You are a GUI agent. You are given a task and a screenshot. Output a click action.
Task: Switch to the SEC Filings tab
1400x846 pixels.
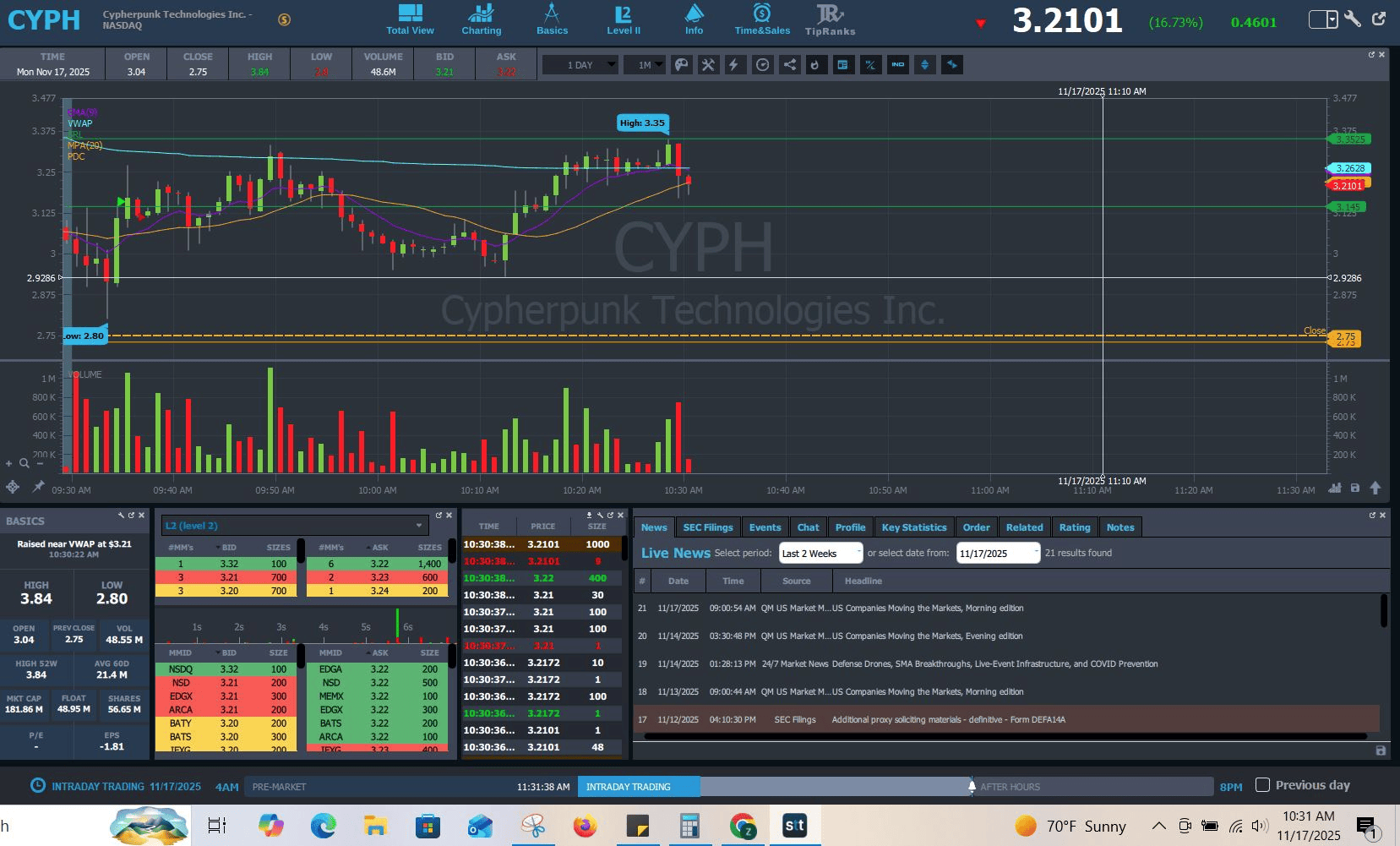coord(708,527)
